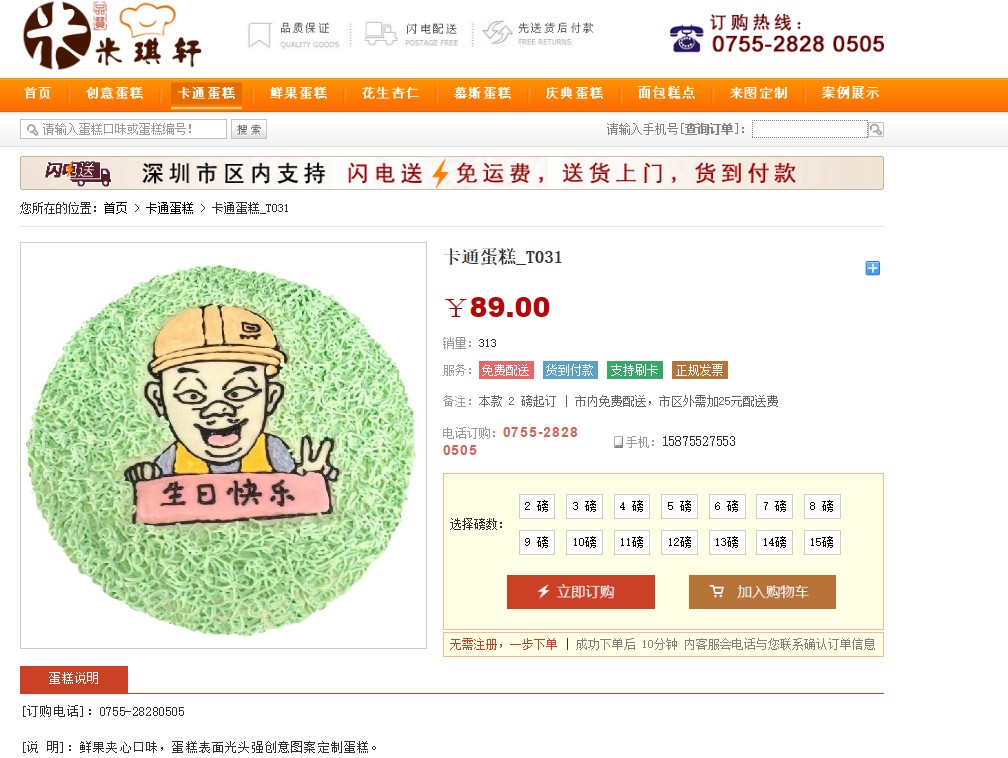Open the 慕斯蛋糕 navigation item
The image size is (1008, 758).
point(483,93)
